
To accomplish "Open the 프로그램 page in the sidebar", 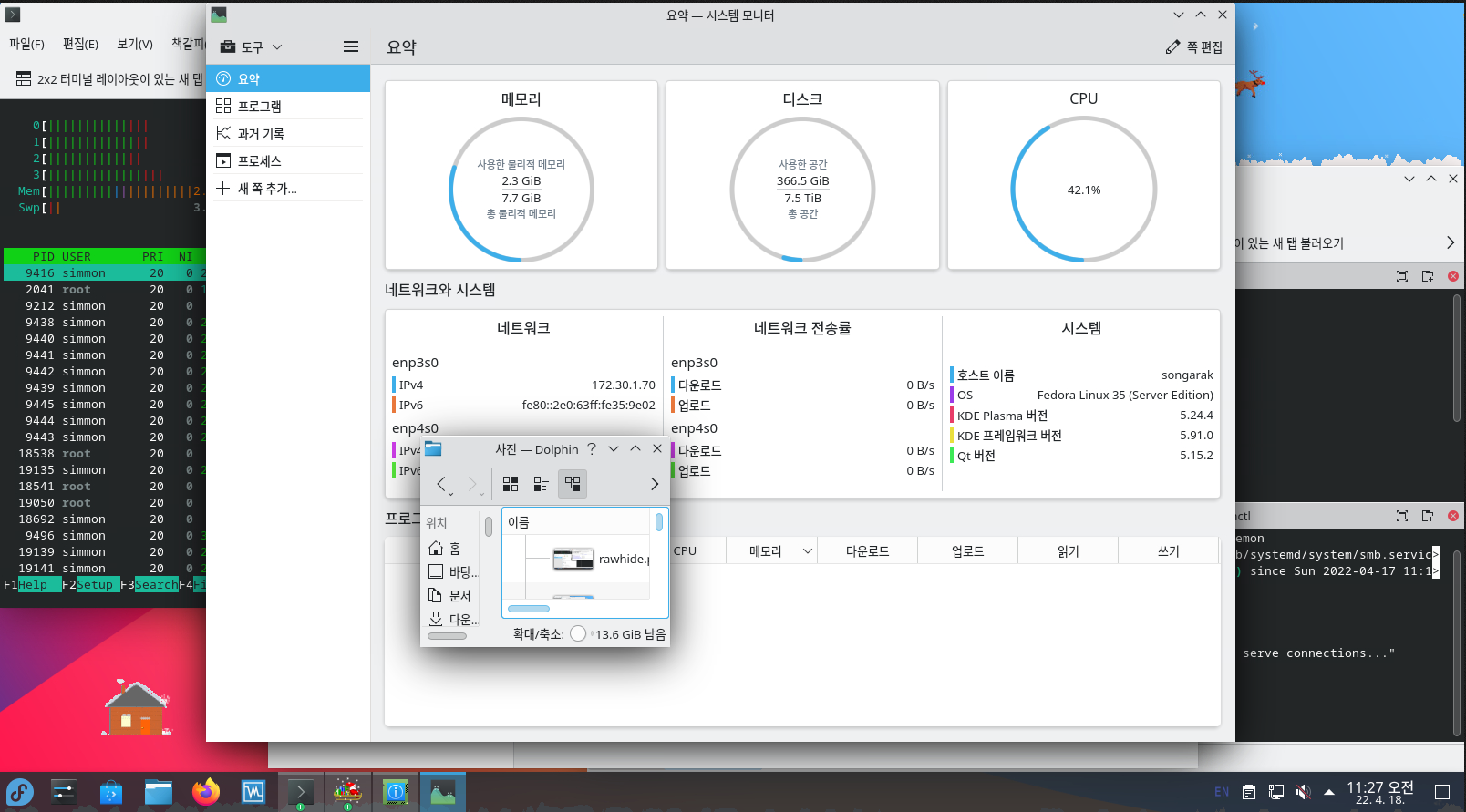I will click(x=288, y=106).
